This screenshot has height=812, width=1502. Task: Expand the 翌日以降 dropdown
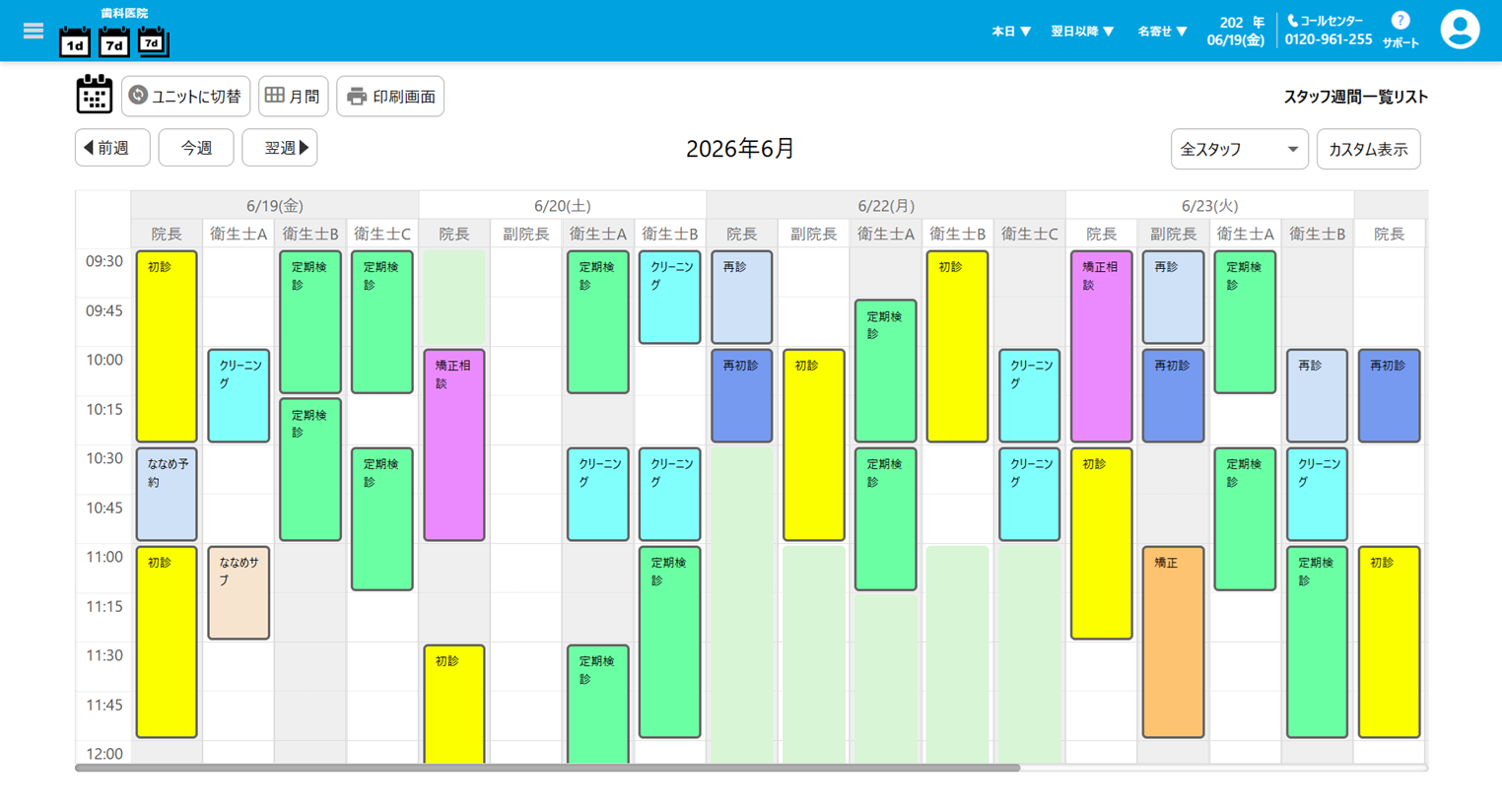pos(1082,32)
